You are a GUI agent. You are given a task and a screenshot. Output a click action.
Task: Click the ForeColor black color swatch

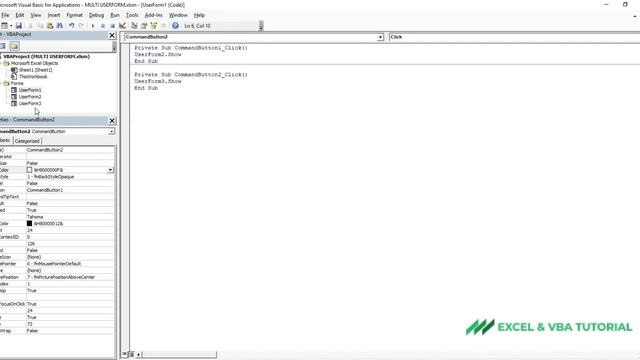29,223
